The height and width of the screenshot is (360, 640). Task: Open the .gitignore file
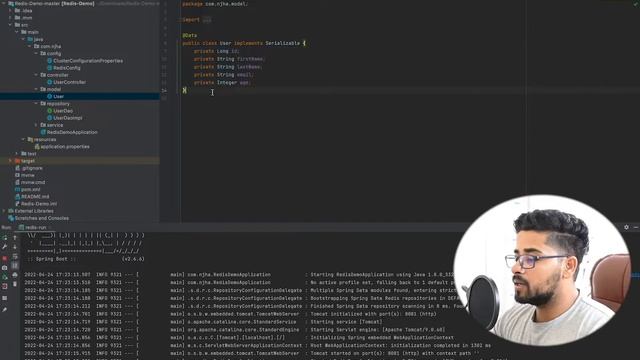point(32,168)
